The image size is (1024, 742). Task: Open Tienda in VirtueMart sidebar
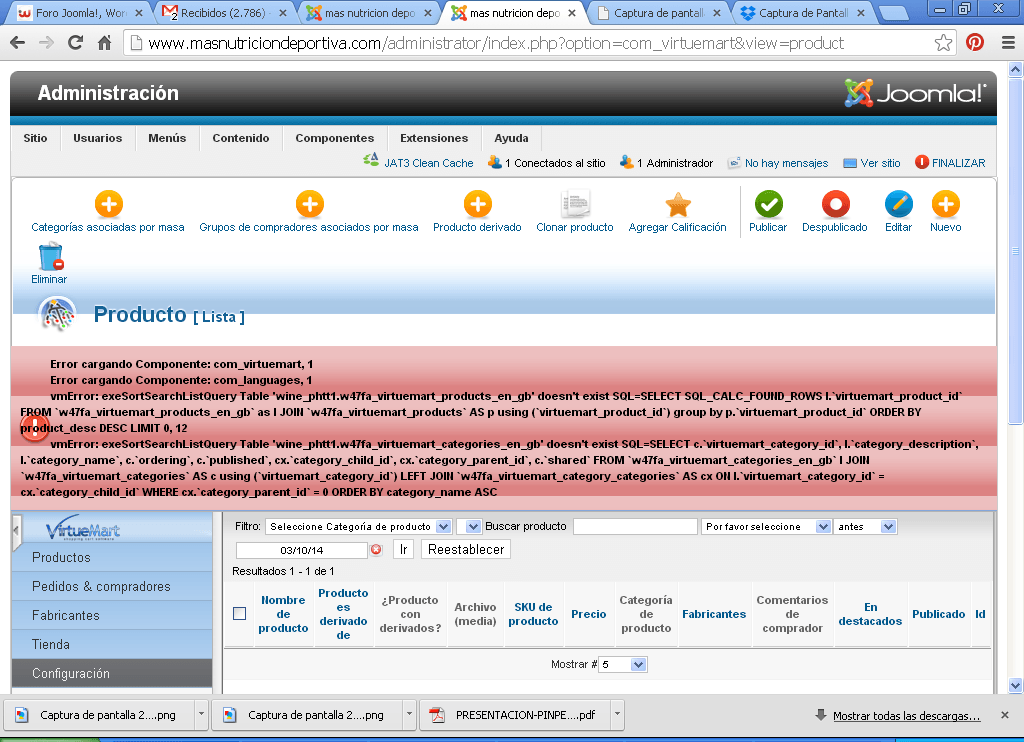click(x=112, y=644)
